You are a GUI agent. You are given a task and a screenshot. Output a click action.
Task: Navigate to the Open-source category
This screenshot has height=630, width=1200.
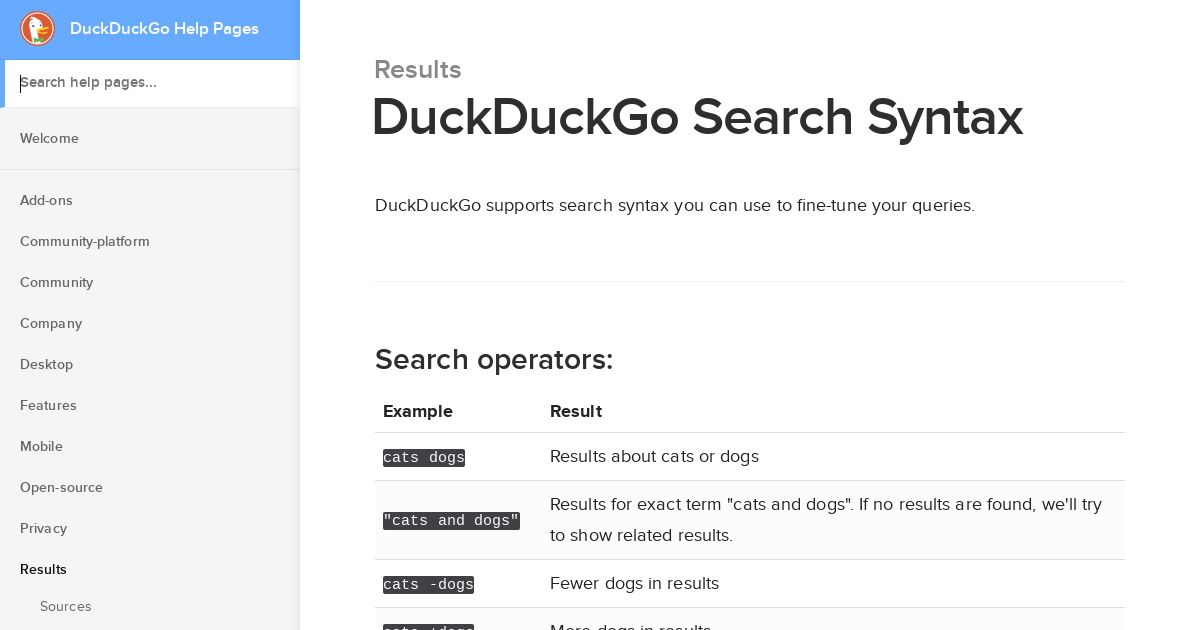pyautogui.click(x=61, y=488)
